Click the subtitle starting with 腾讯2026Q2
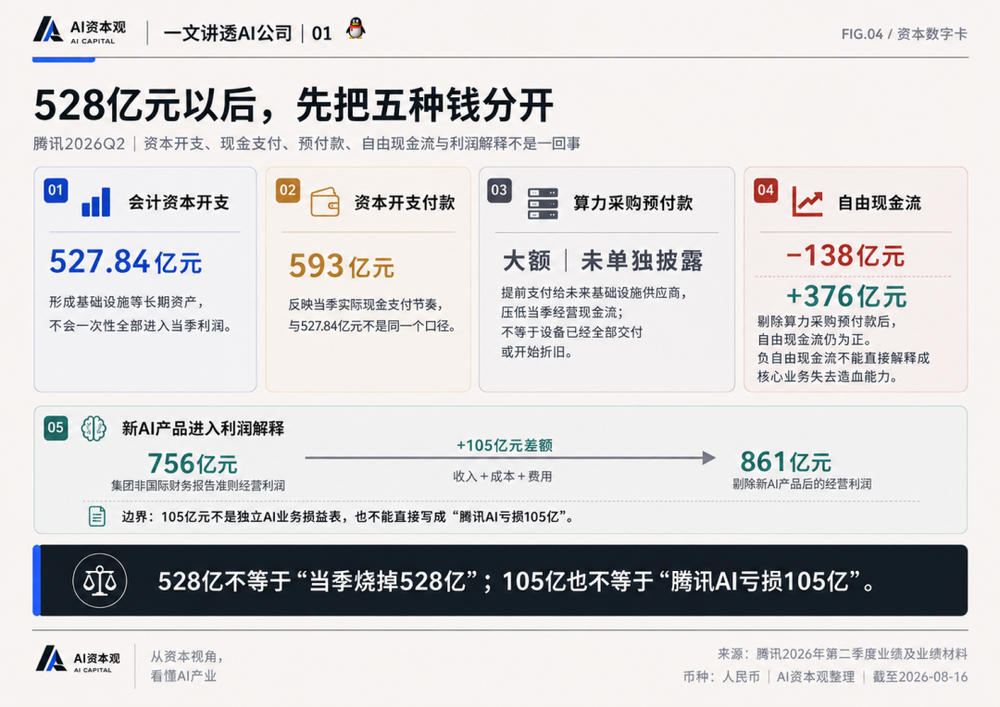This screenshot has width=1000, height=707. (307, 143)
